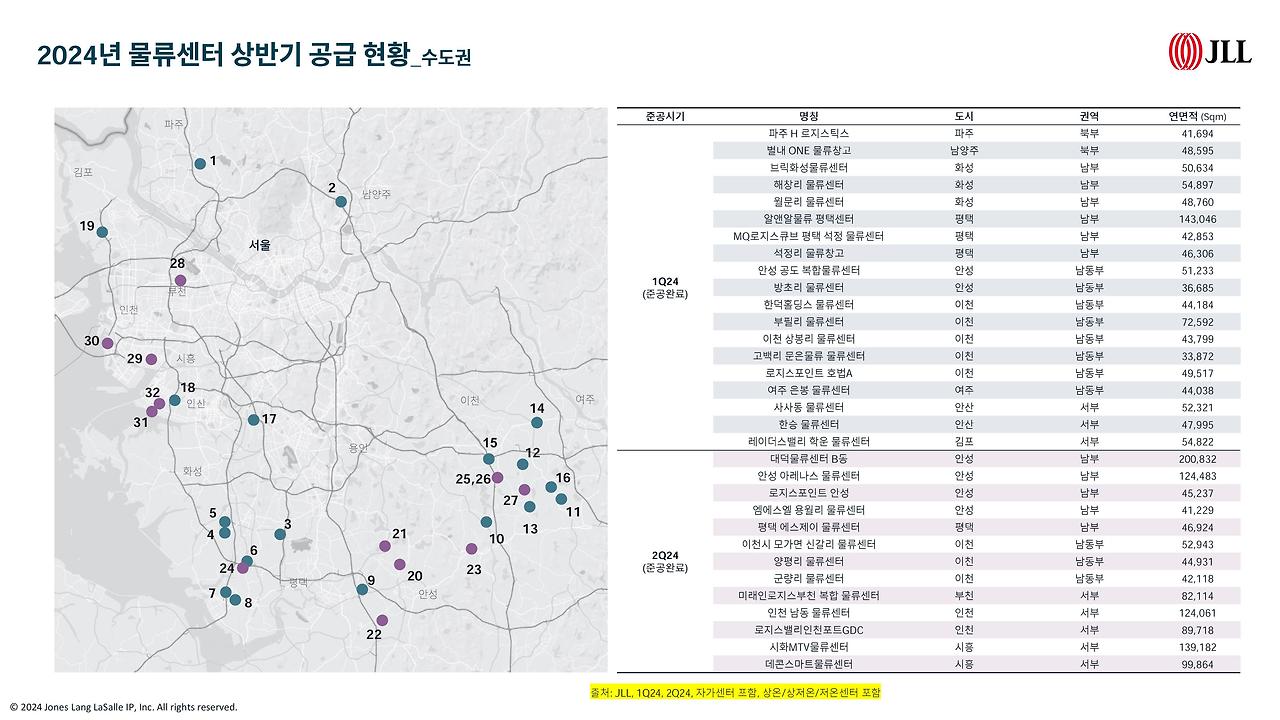1280x720 pixels.
Task: Select map marker 14 near 여주
Action: (536, 421)
